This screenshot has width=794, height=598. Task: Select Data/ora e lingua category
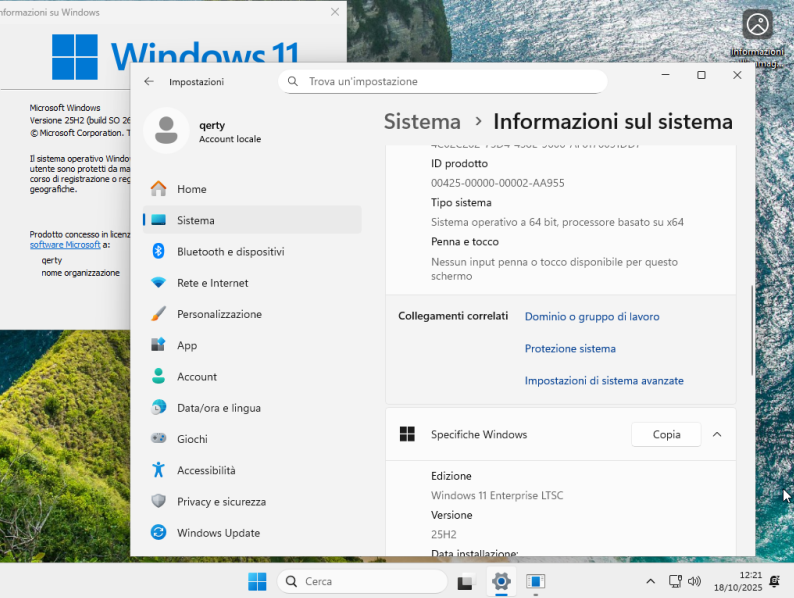pos(252,408)
